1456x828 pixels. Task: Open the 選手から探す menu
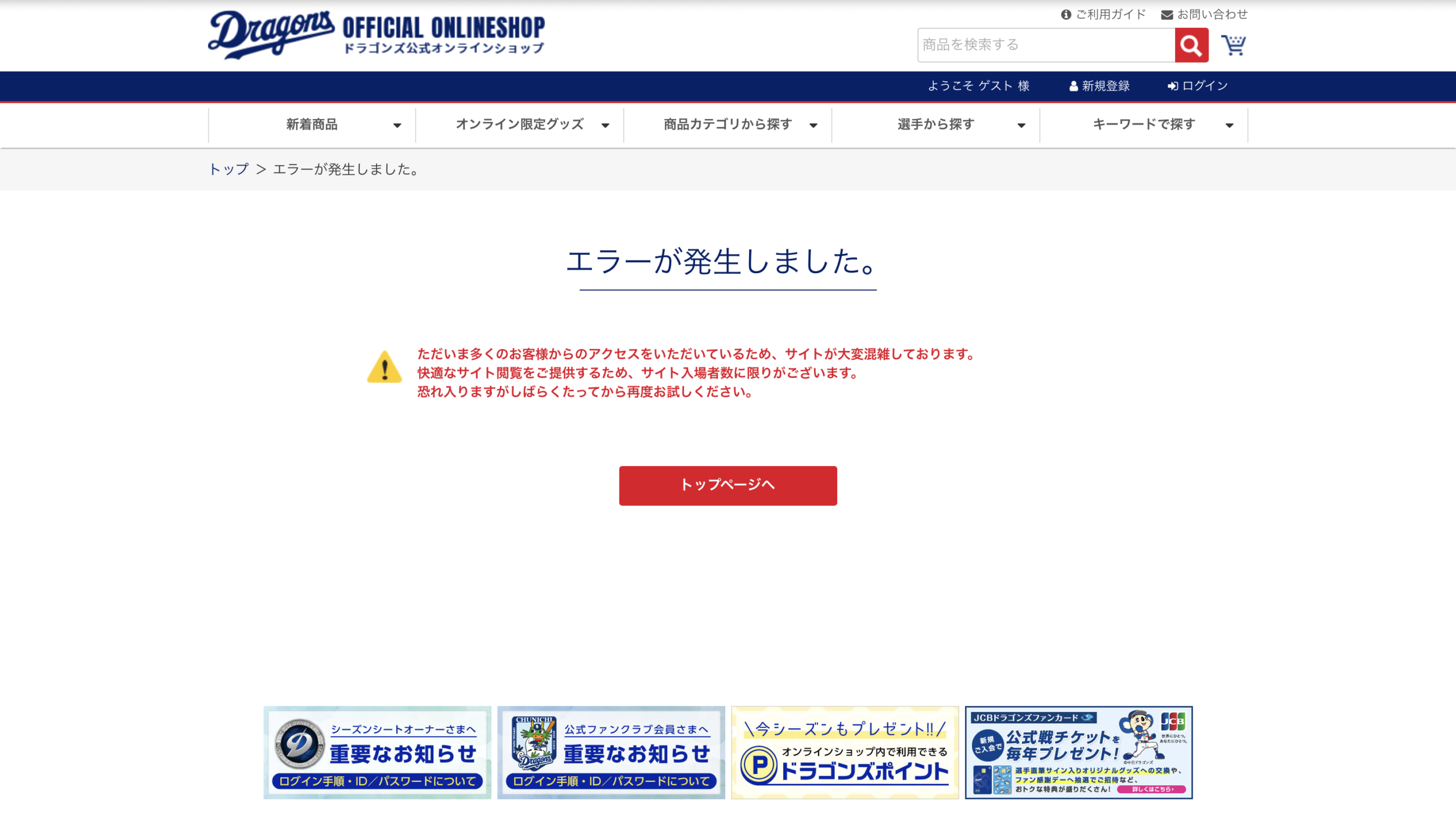point(936,125)
